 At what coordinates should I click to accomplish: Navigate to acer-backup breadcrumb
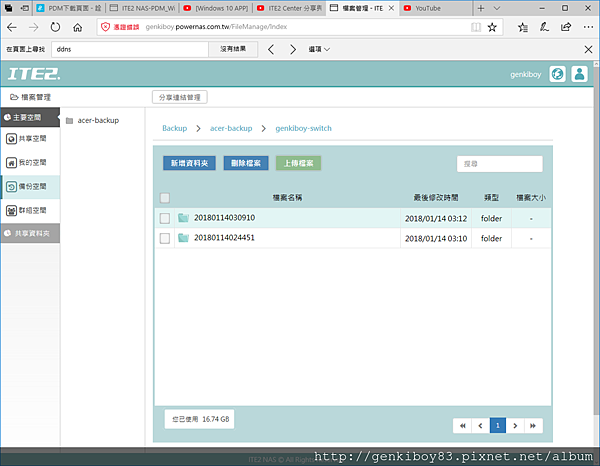[x=231, y=128]
